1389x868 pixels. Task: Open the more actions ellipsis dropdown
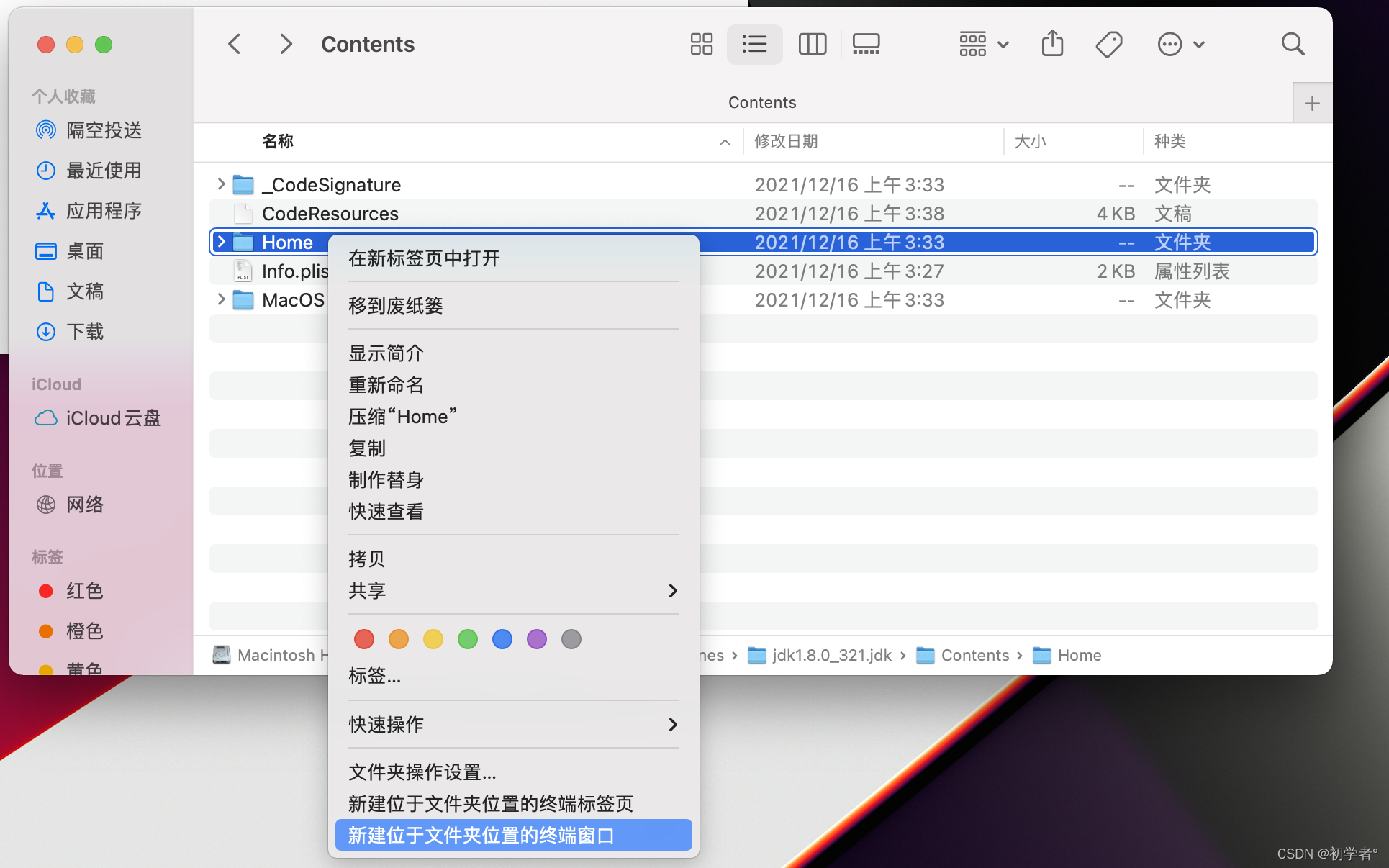tap(1180, 45)
